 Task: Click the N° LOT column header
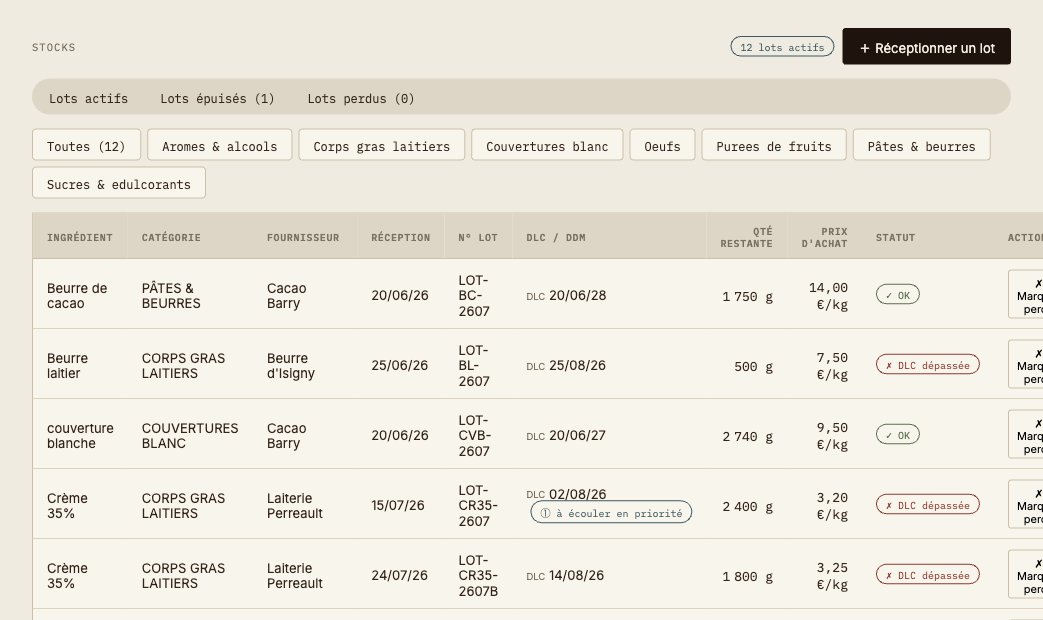[x=478, y=237]
